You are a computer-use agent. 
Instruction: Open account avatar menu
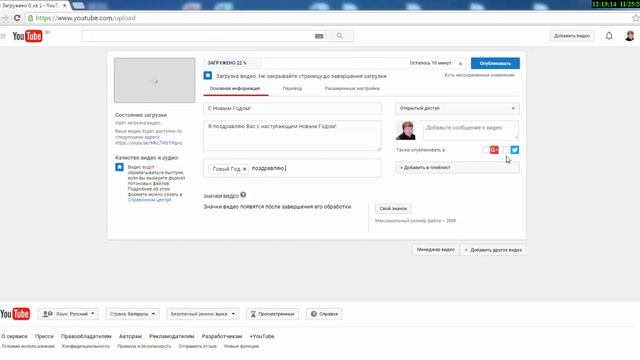[630, 36]
